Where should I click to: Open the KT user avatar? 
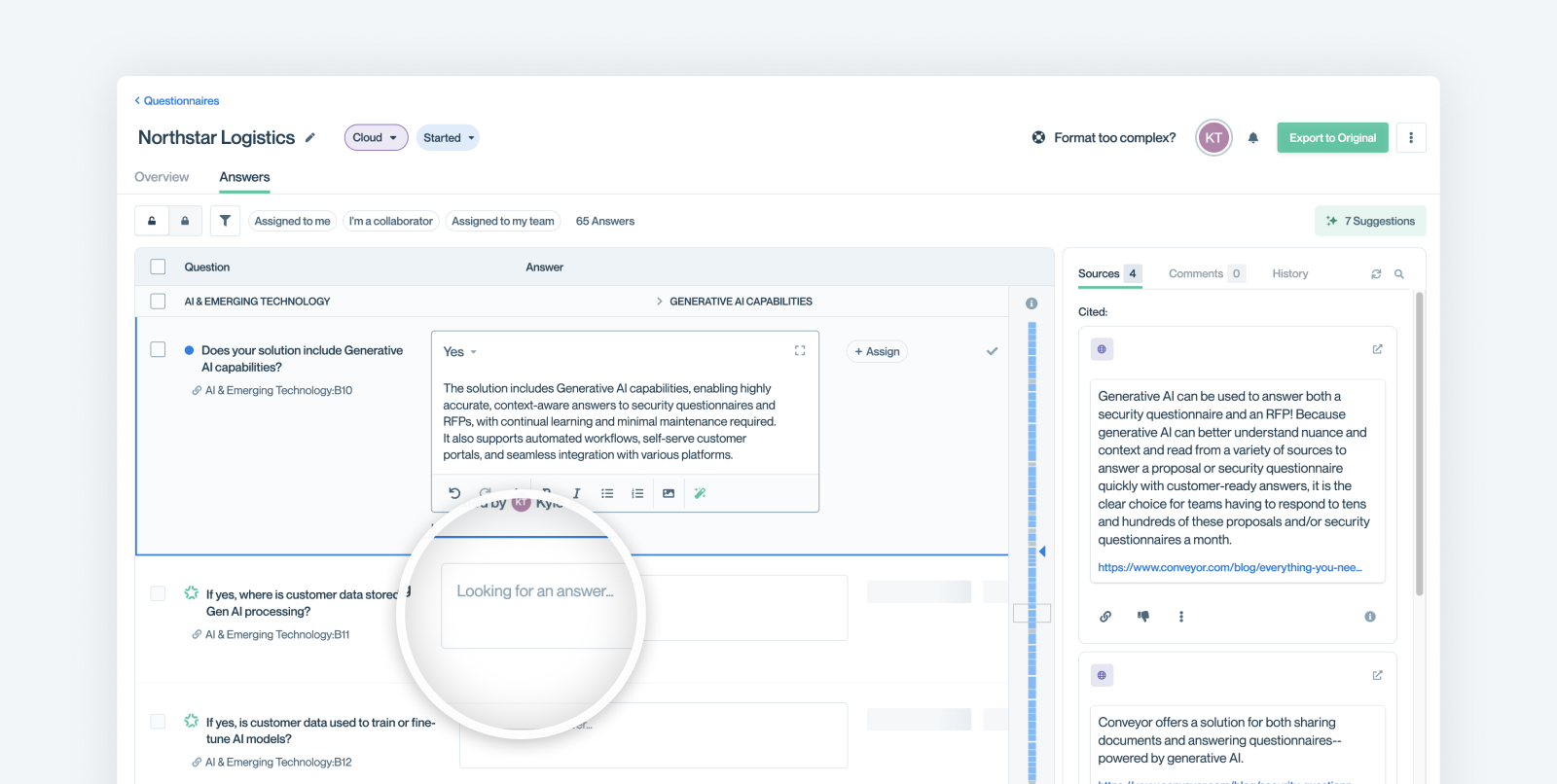pyautogui.click(x=1213, y=138)
